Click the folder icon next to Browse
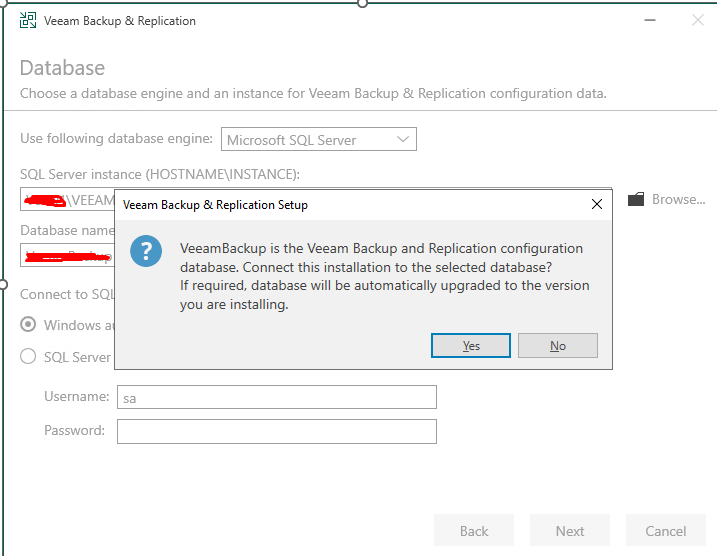This screenshot has width=717, height=556. (x=636, y=199)
